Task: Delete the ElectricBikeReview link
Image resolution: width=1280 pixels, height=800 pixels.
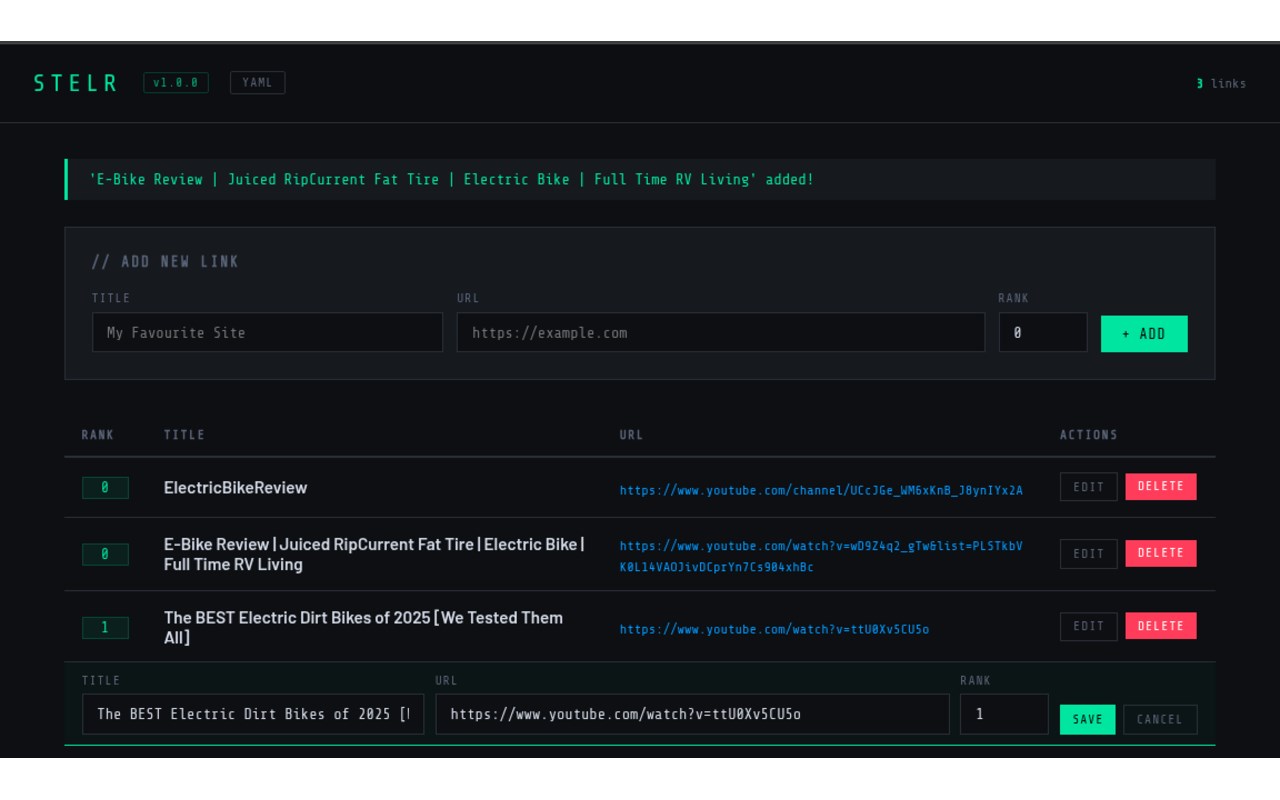Action: pyautogui.click(x=1161, y=487)
